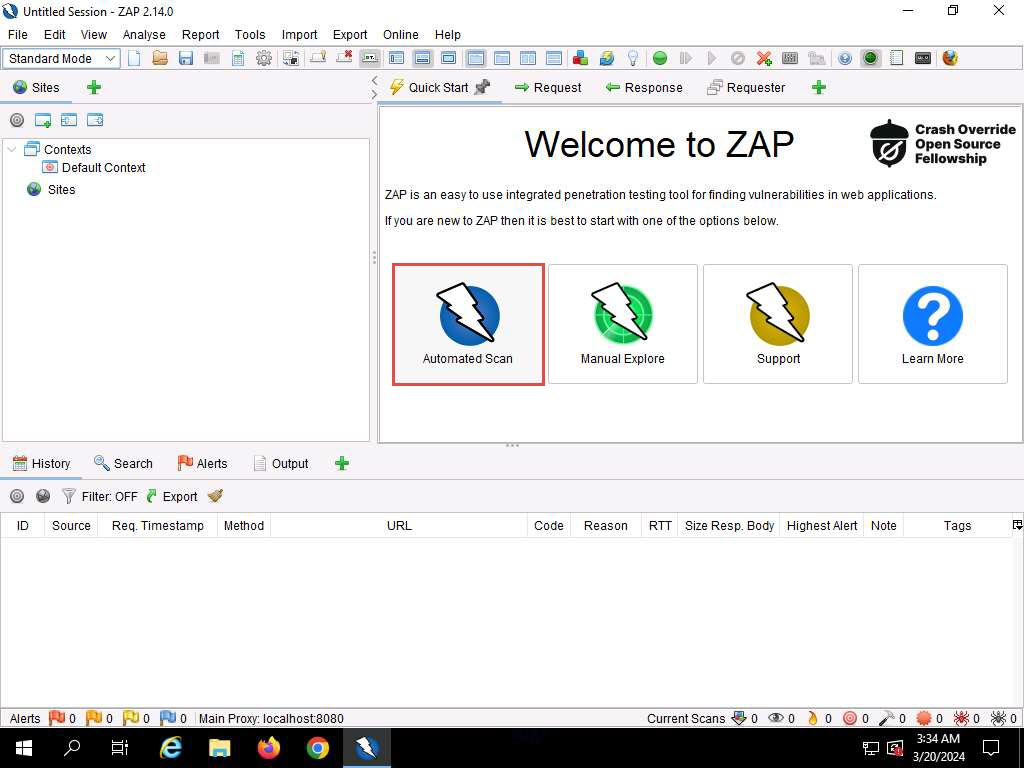Toggle the green break-on-all-requests circle
1024x768 pixels.
coord(660,58)
